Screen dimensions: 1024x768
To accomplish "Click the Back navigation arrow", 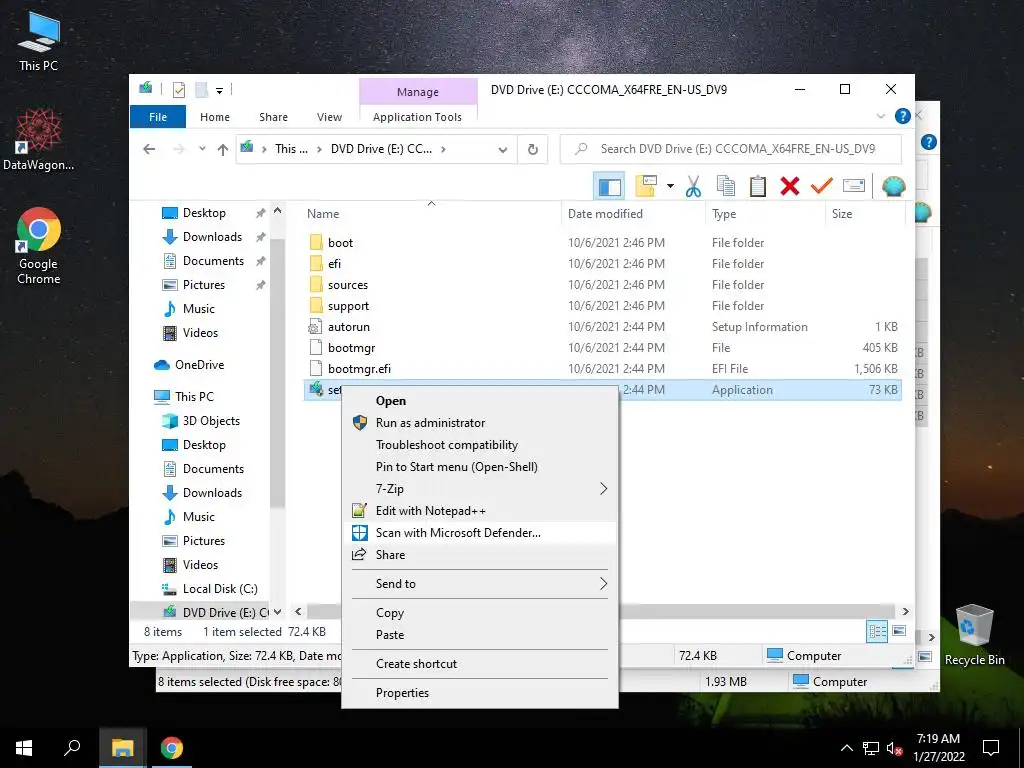I will [x=149, y=149].
